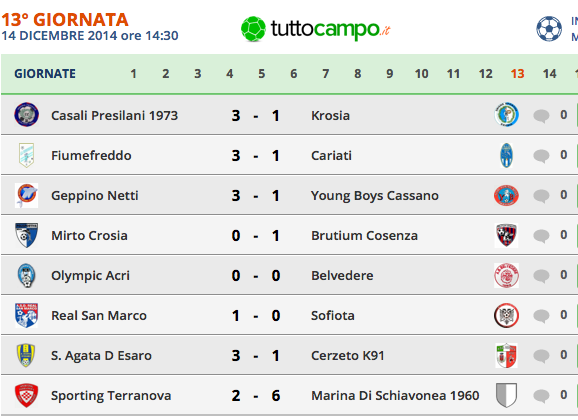Viewport: 578px width, 420px height.
Task: Open the S. Agata D Esaro team link
Action: click(101, 355)
